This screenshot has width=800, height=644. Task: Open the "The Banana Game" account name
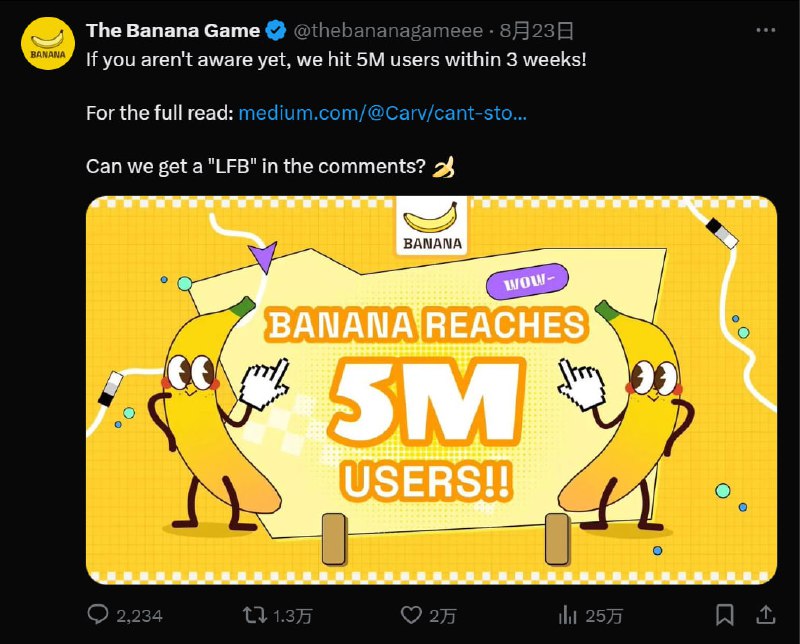[x=173, y=31]
